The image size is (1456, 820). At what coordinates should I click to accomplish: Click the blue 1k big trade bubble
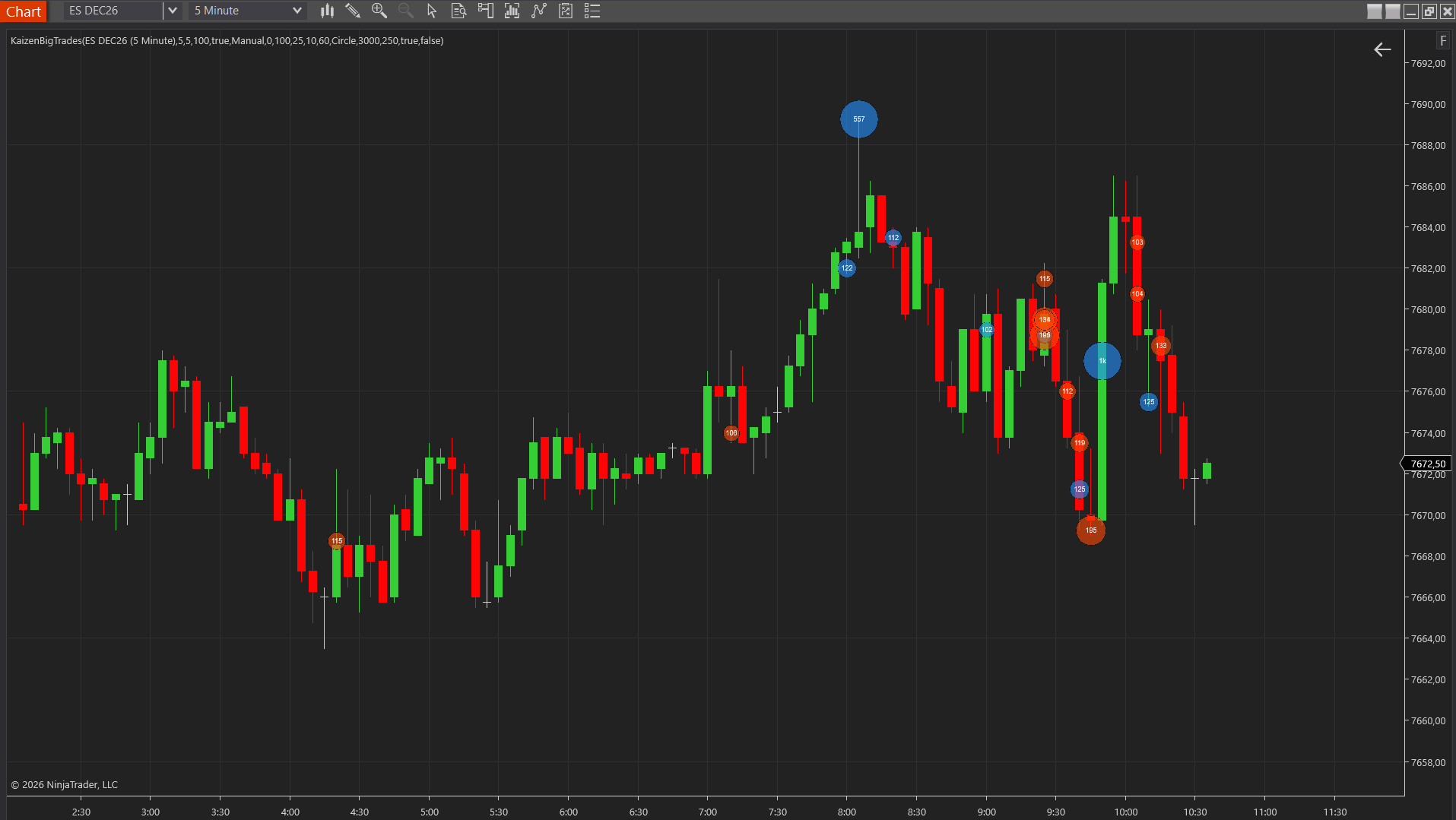pyautogui.click(x=1102, y=361)
